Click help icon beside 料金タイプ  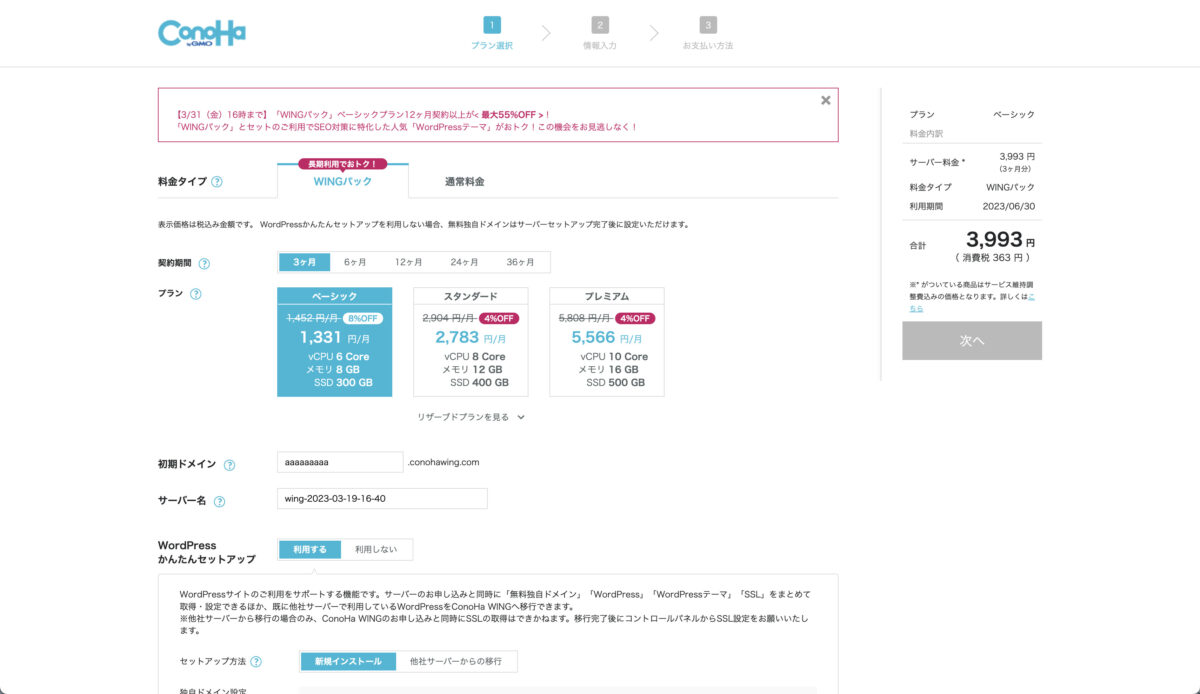tap(217, 182)
